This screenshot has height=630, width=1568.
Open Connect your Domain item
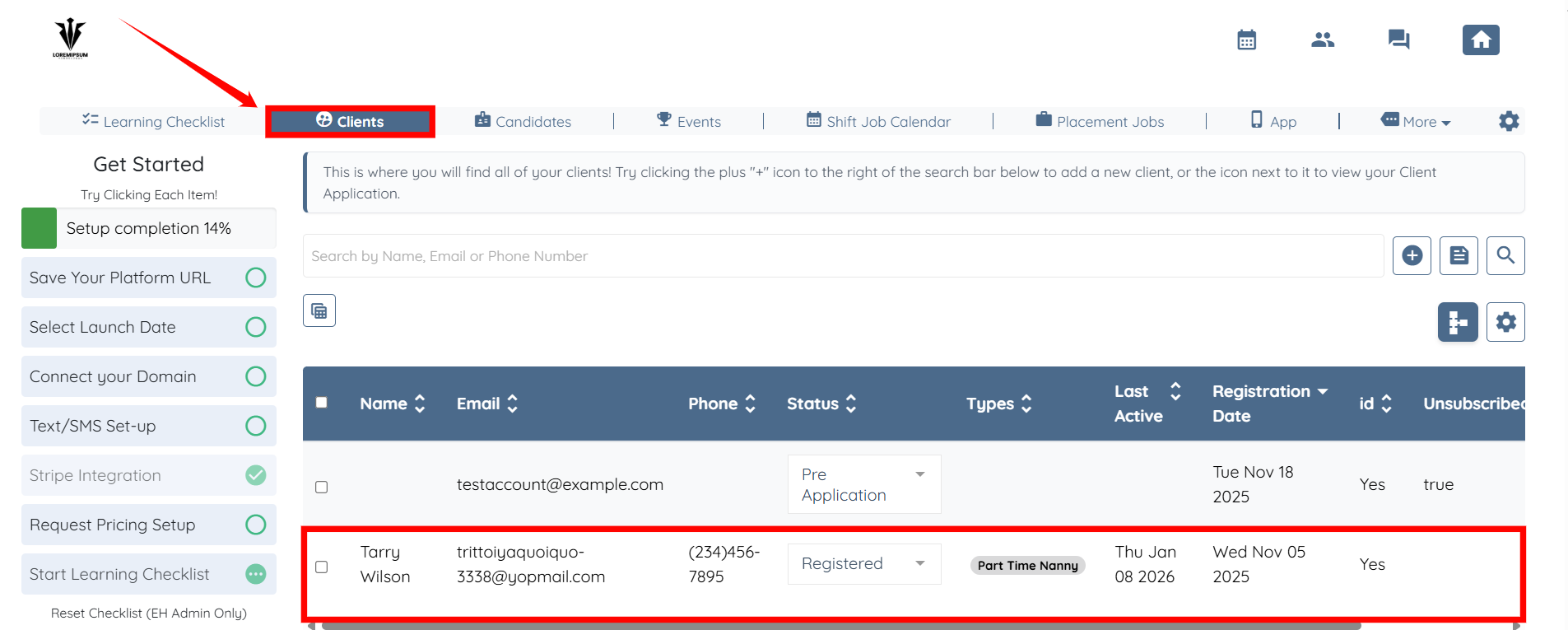pyautogui.click(x=149, y=376)
